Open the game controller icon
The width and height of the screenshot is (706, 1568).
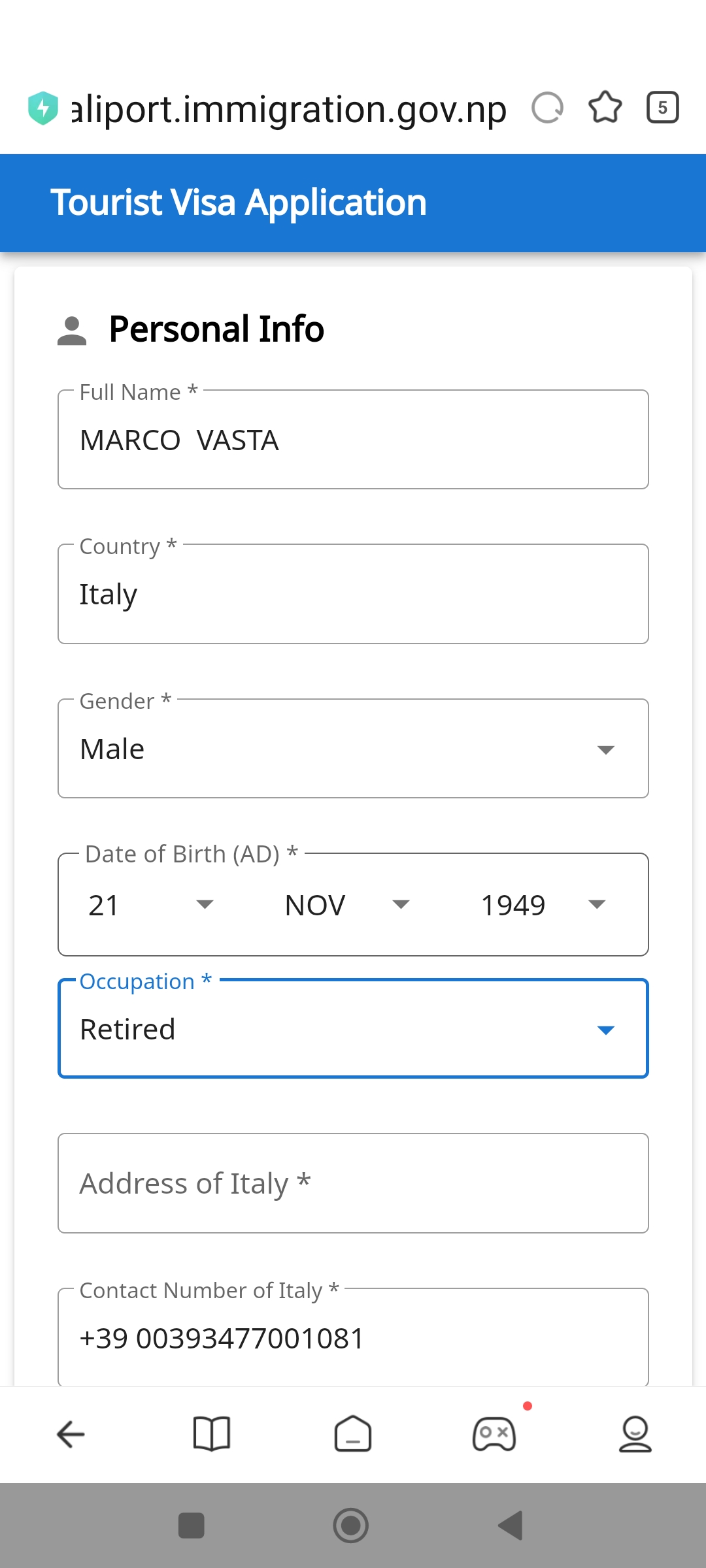point(494,1434)
